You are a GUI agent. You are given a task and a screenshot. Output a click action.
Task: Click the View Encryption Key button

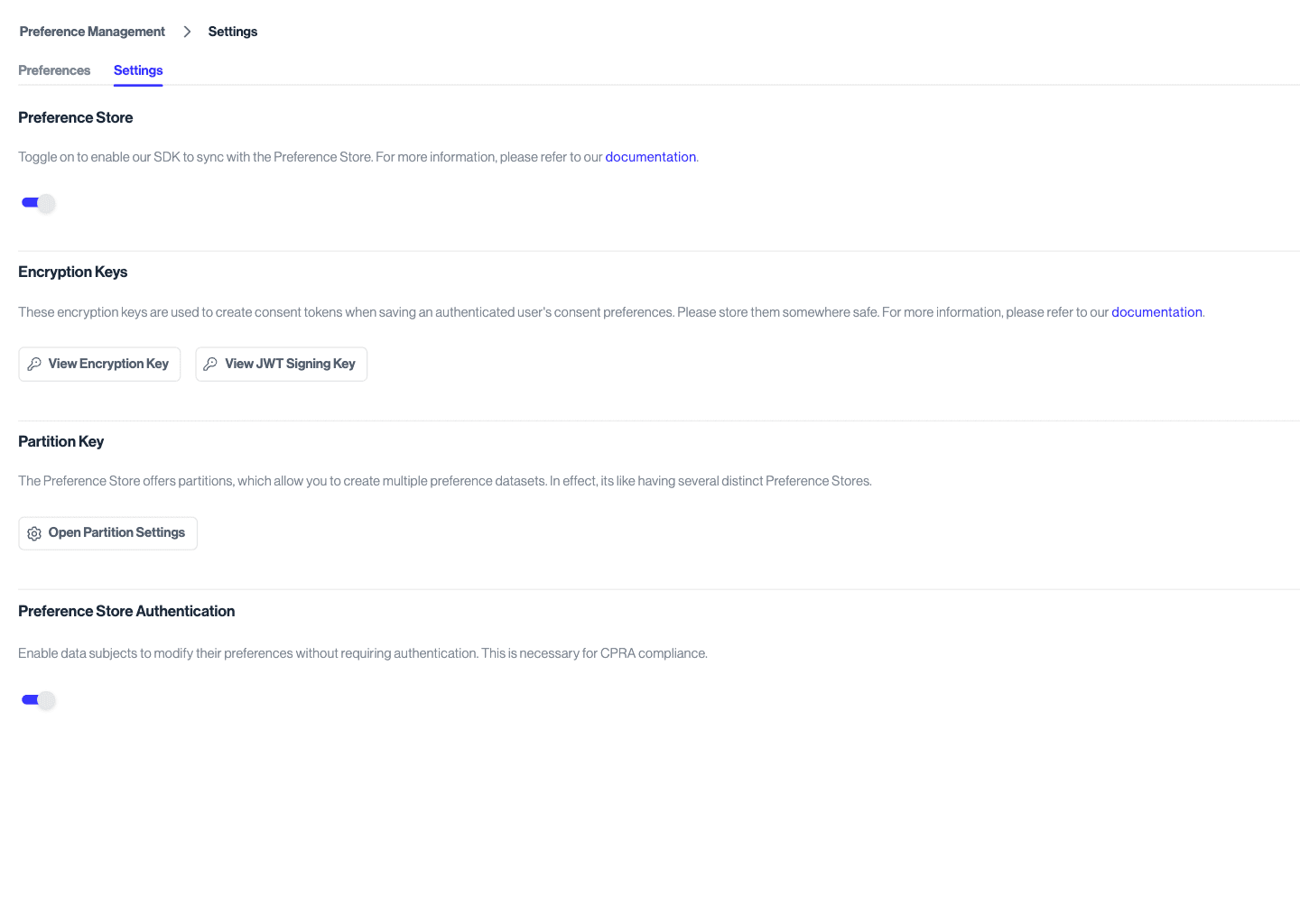point(99,364)
